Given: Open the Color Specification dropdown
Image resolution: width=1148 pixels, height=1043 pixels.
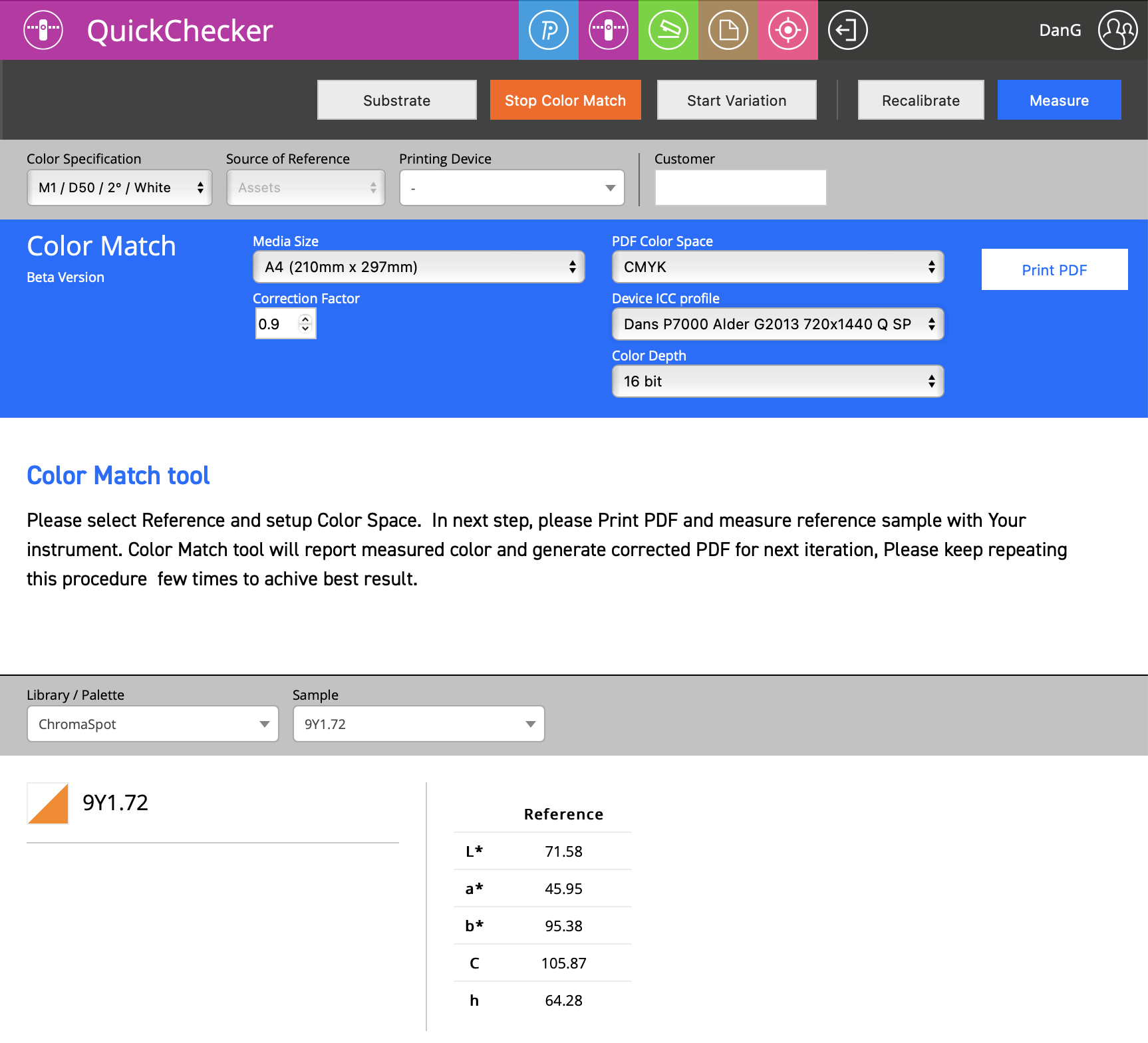Looking at the screenshot, I should click(x=119, y=188).
